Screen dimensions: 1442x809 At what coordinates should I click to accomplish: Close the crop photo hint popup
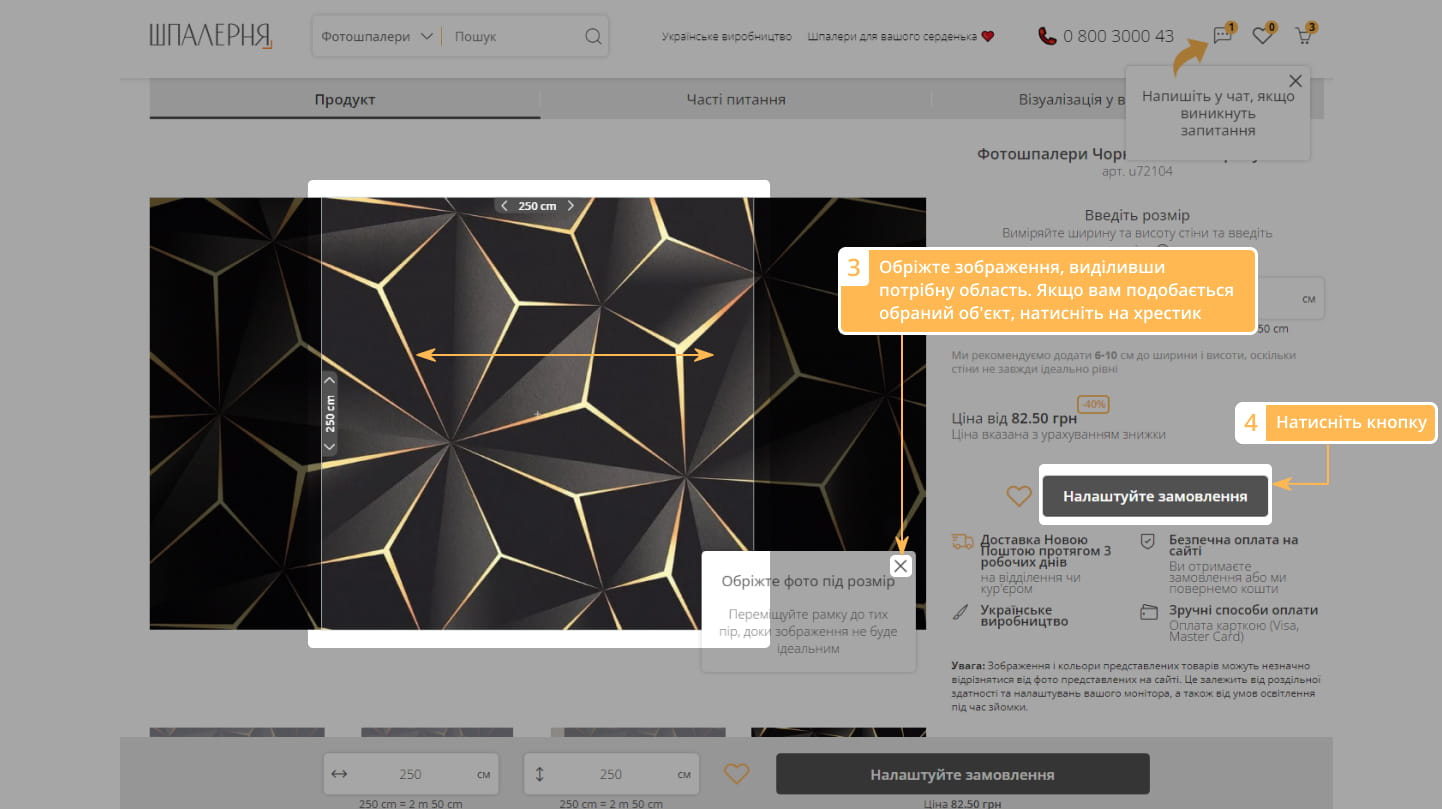coord(901,566)
